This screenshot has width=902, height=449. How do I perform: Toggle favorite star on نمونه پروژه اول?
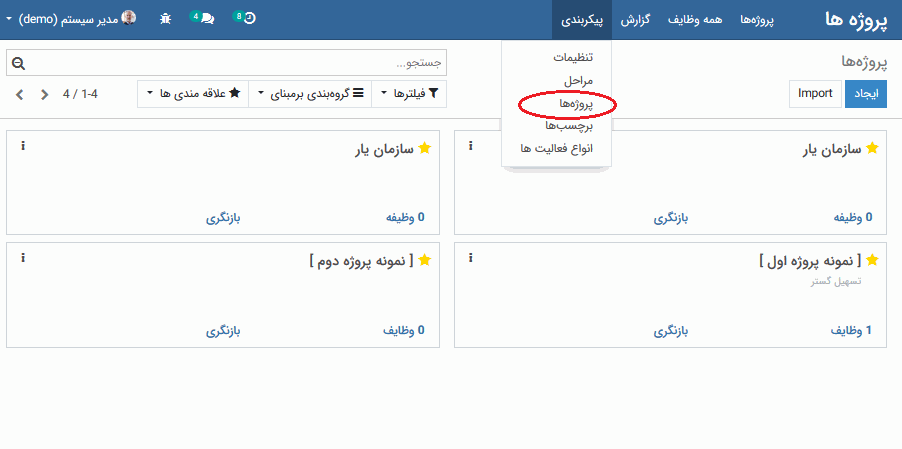click(872, 260)
